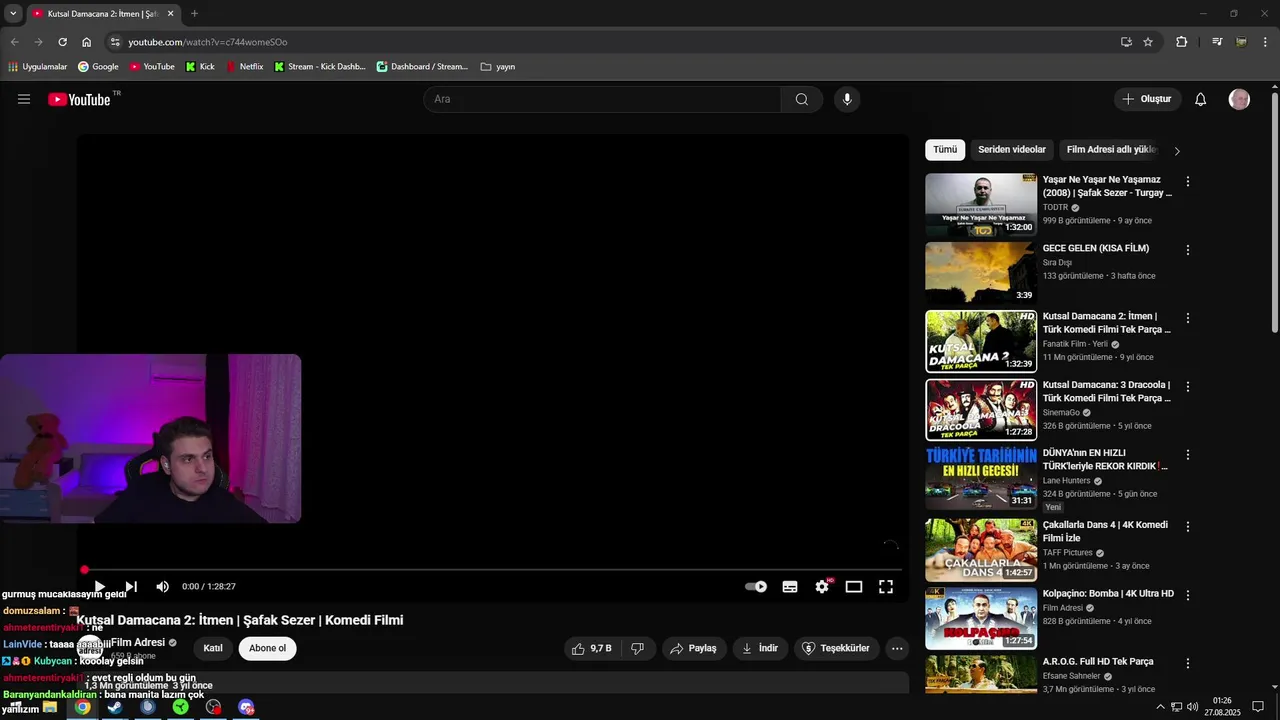Screen dimensions: 1280x720
Task: Open options for Kolpaçino: Bomba video
Action: click(1188, 595)
